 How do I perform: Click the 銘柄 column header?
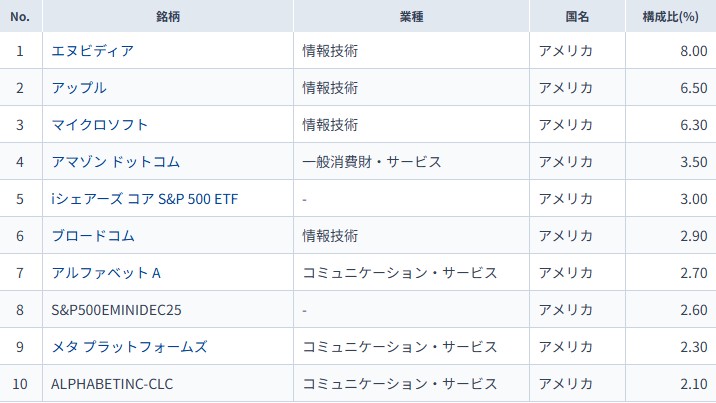[x=167, y=17]
